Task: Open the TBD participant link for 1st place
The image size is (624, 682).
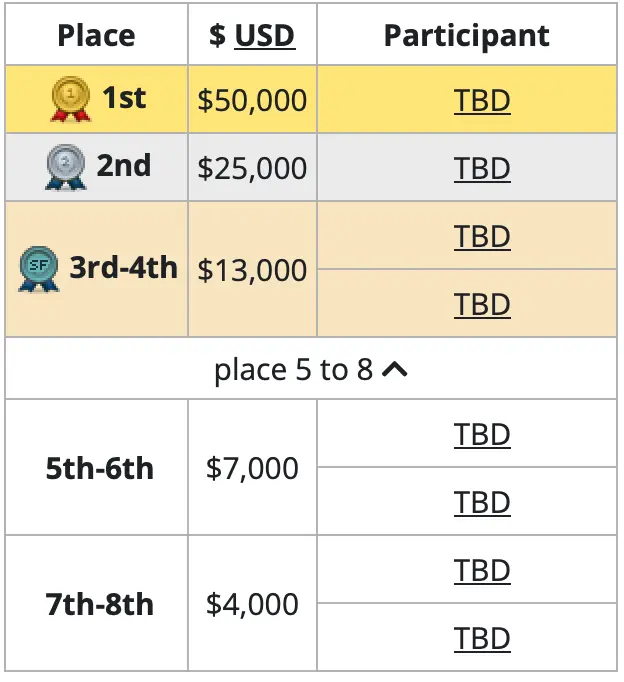Action: pyautogui.click(x=482, y=100)
